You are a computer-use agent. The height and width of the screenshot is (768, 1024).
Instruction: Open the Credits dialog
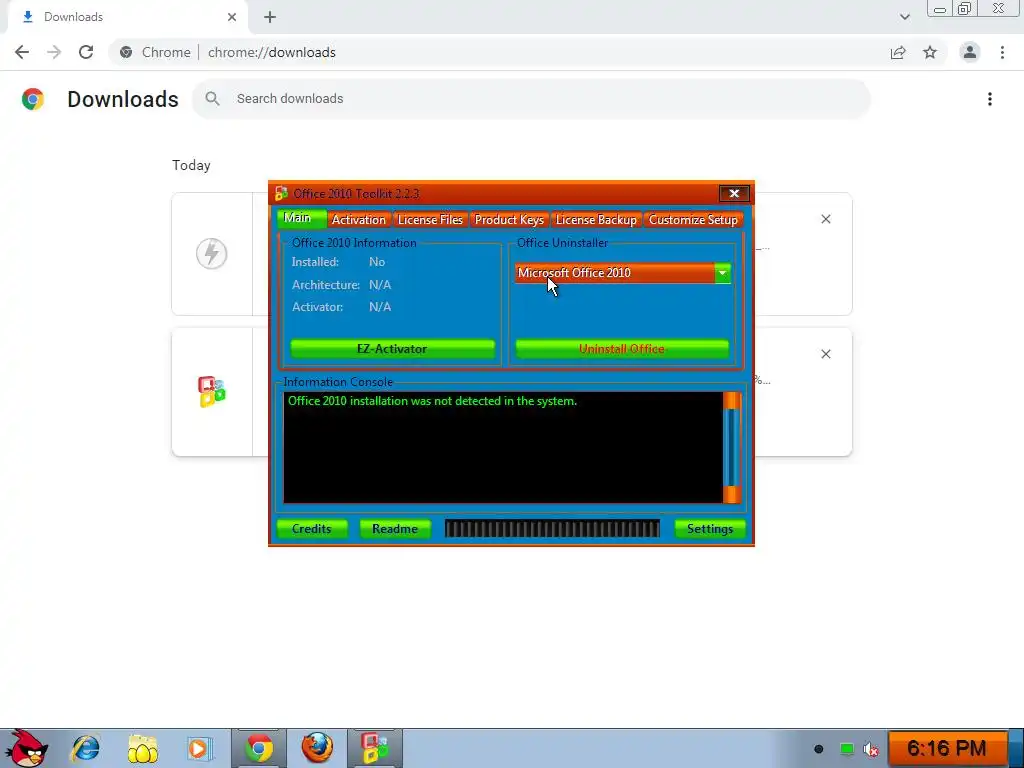pos(312,528)
